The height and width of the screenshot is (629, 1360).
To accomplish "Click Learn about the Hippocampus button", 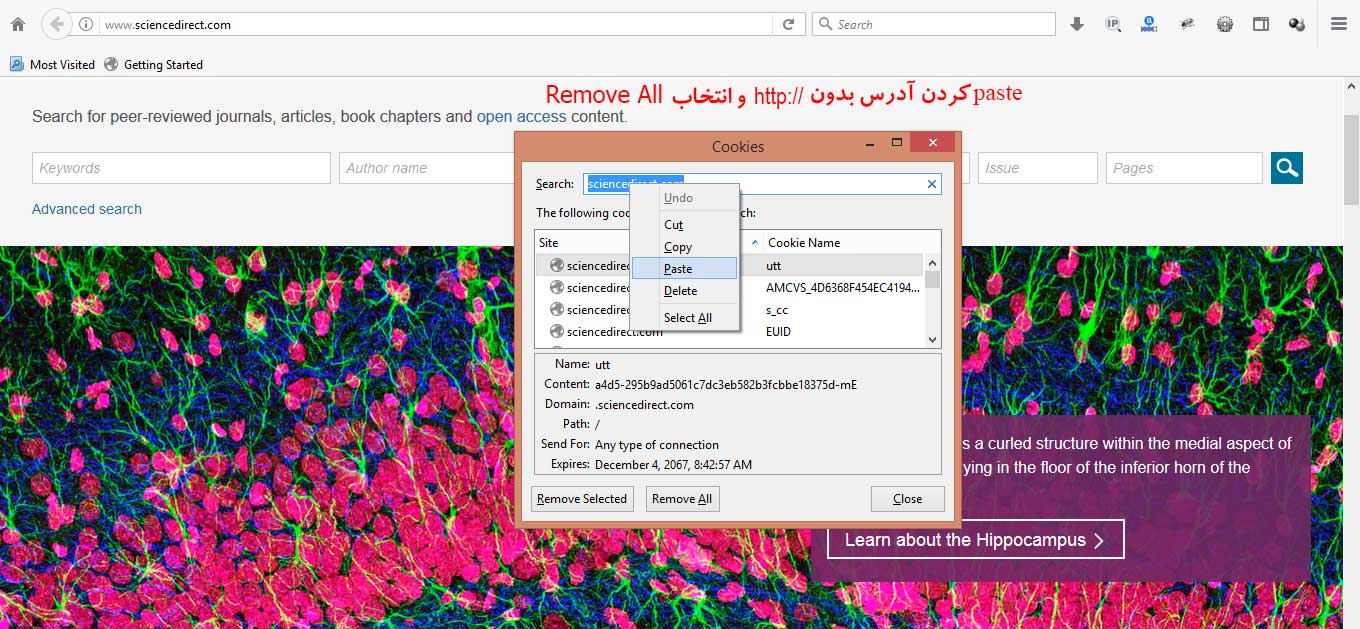I will pyautogui.click(x=975, y=540).
